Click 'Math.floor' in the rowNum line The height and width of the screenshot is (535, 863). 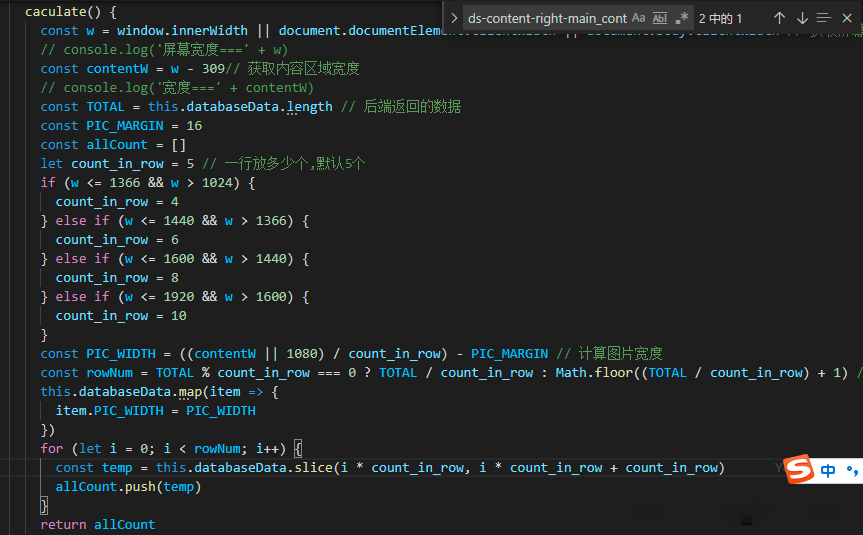594,373
